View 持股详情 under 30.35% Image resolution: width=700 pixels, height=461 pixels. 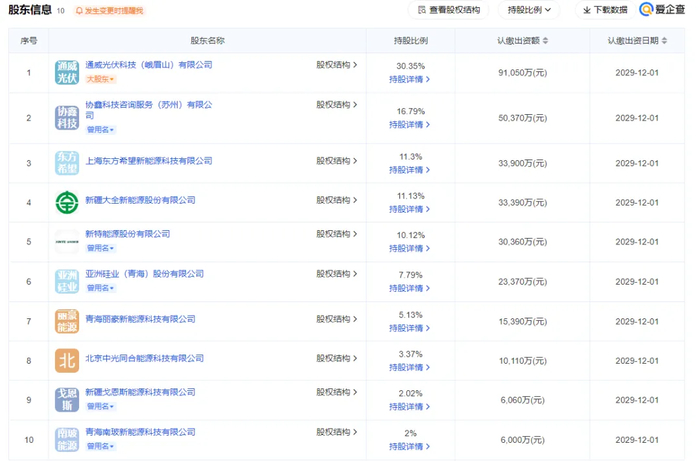coord(409,79)
